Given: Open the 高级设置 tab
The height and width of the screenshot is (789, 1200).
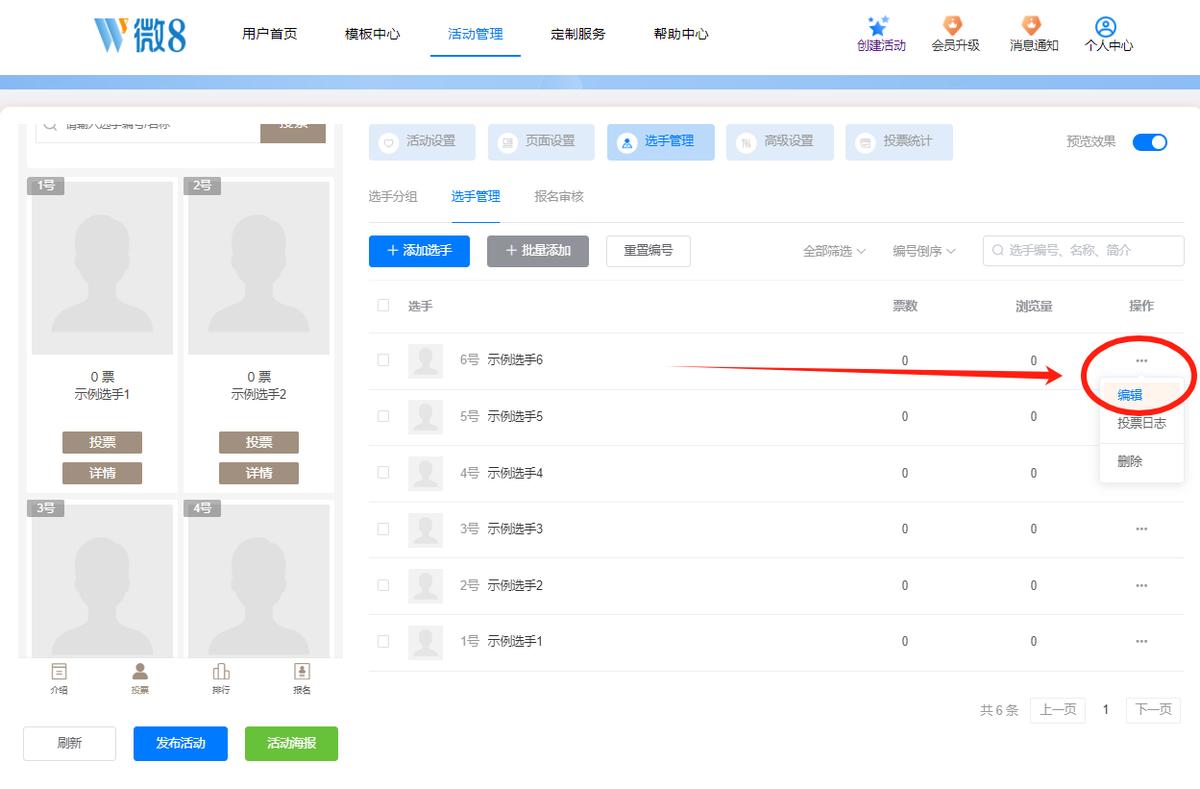Looking at the screenshot, I should pyautogui.click(x=780, y=142).
